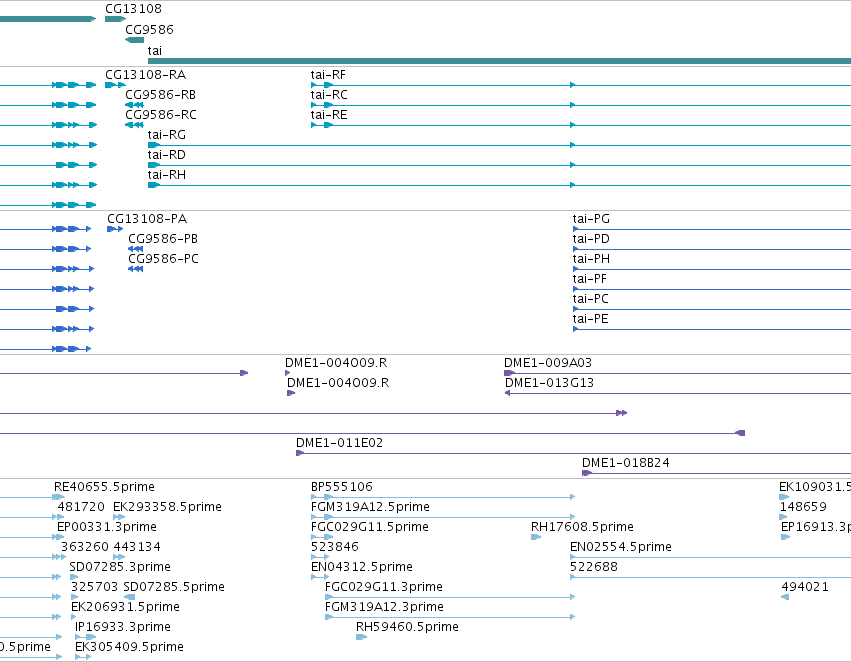Select the tai-PF protein label

click(589, 279)
